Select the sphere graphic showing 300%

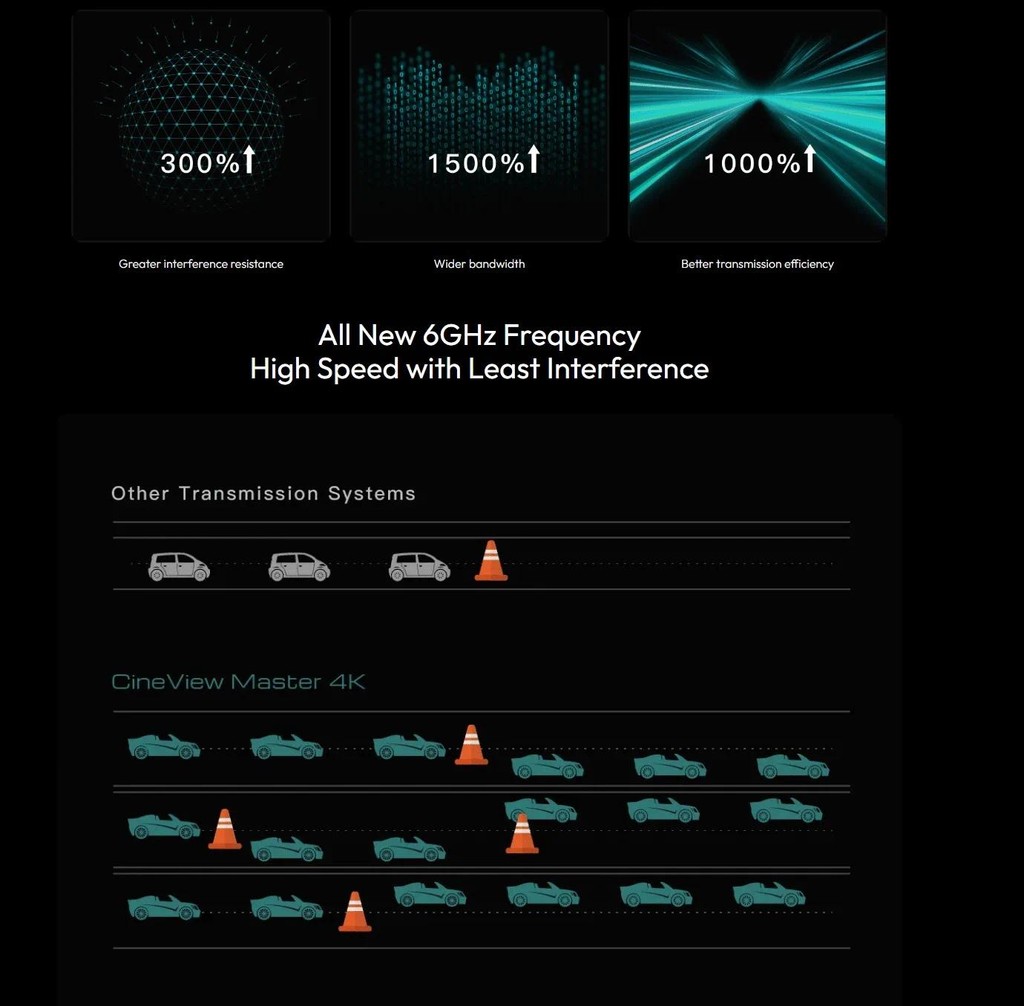201,126
